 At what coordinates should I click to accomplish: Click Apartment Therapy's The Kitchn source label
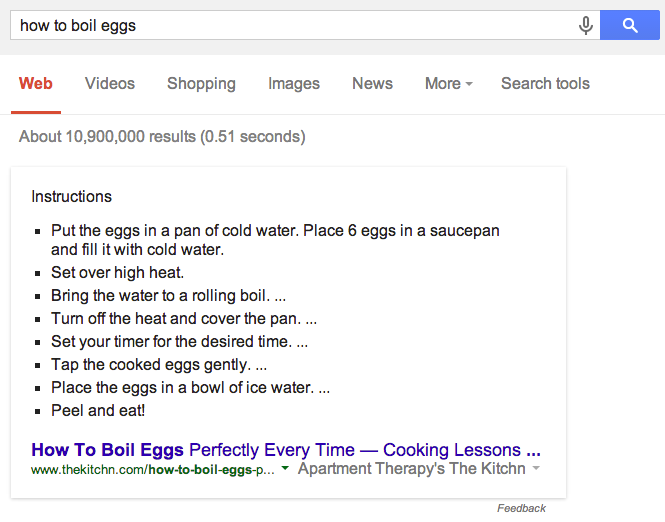411,469
